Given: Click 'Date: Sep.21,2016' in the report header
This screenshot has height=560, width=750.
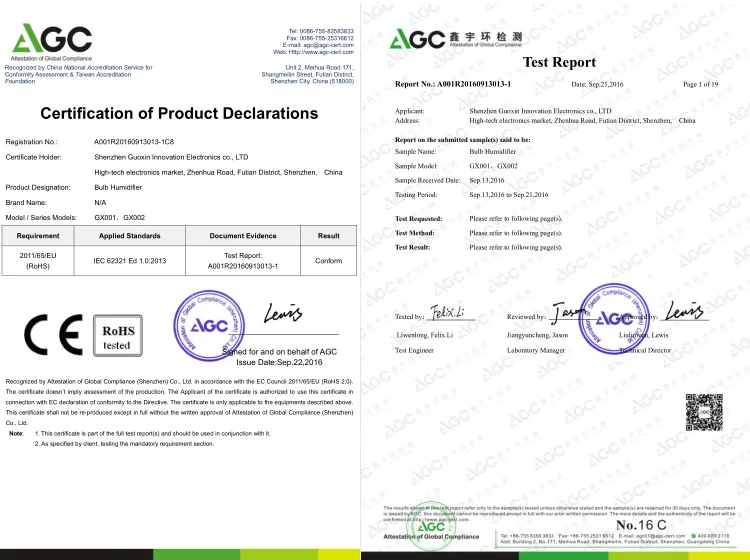Looking at the screenshot, I should 597,84.
